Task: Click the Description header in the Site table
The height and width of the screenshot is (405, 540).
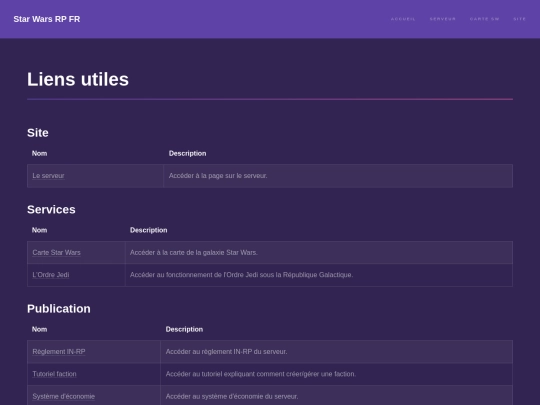Action: [x=187, y=153]
